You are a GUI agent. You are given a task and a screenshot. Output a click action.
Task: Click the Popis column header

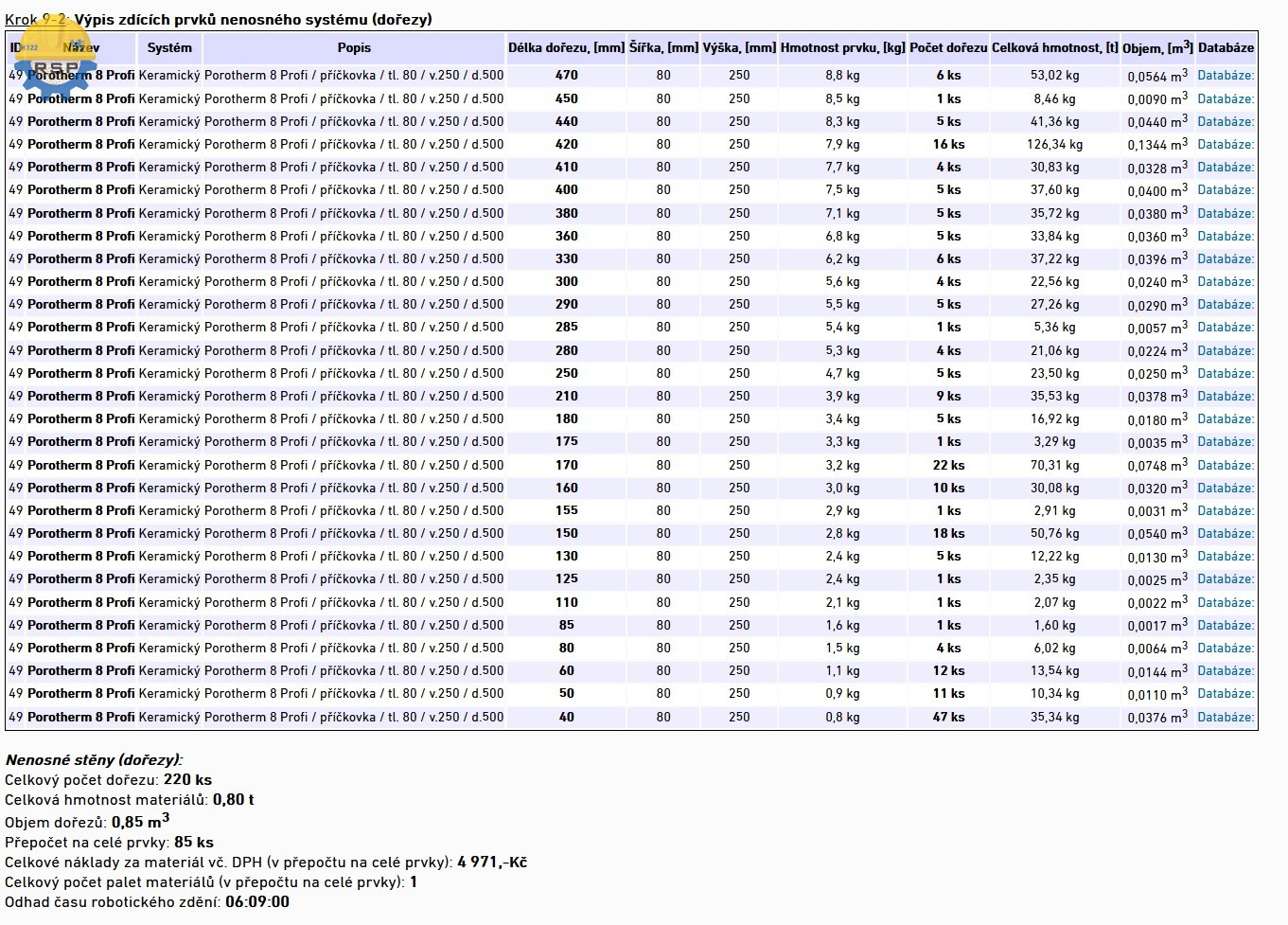354,47
